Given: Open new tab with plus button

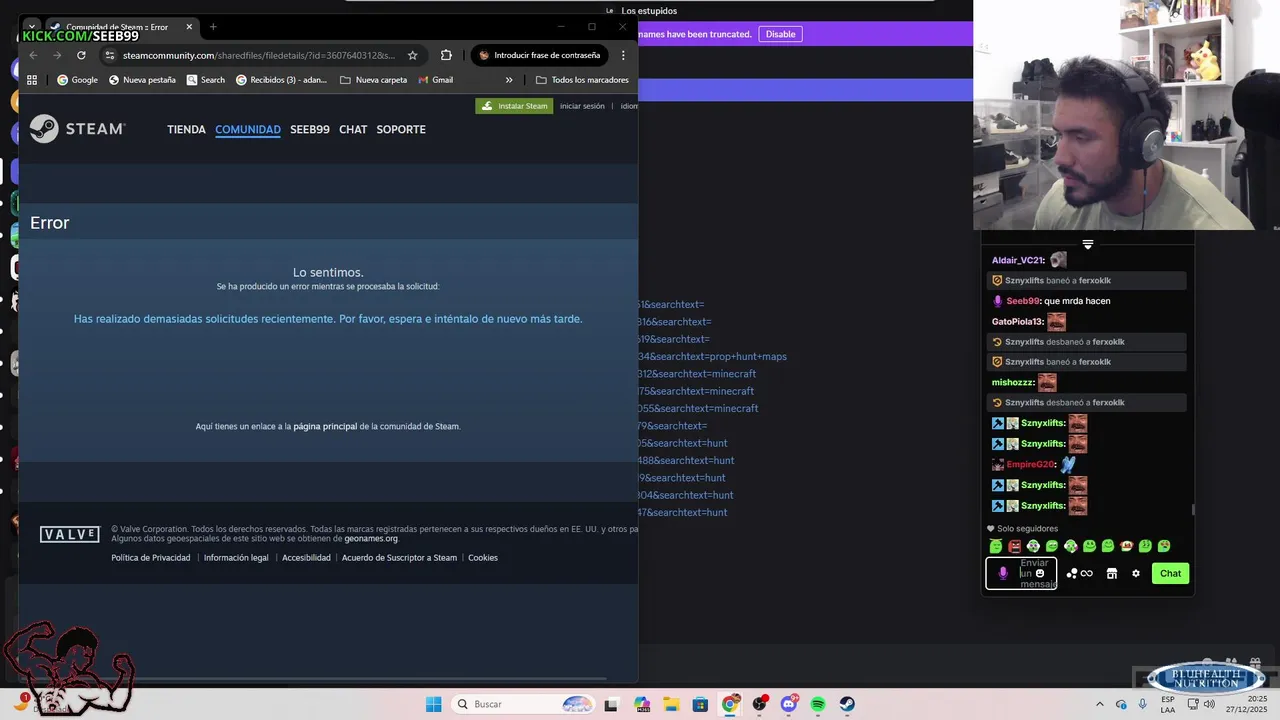Looking at the screenshot, I should coord(213,27).
